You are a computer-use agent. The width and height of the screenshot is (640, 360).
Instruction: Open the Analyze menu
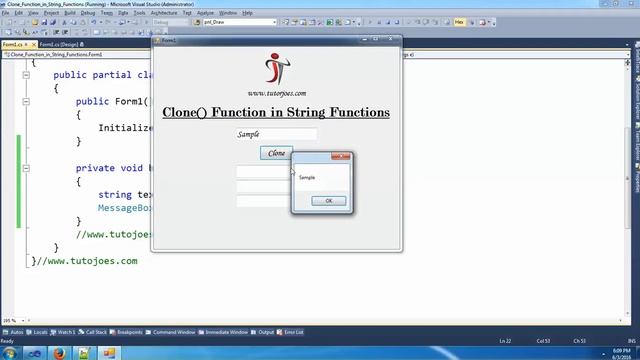205,13
